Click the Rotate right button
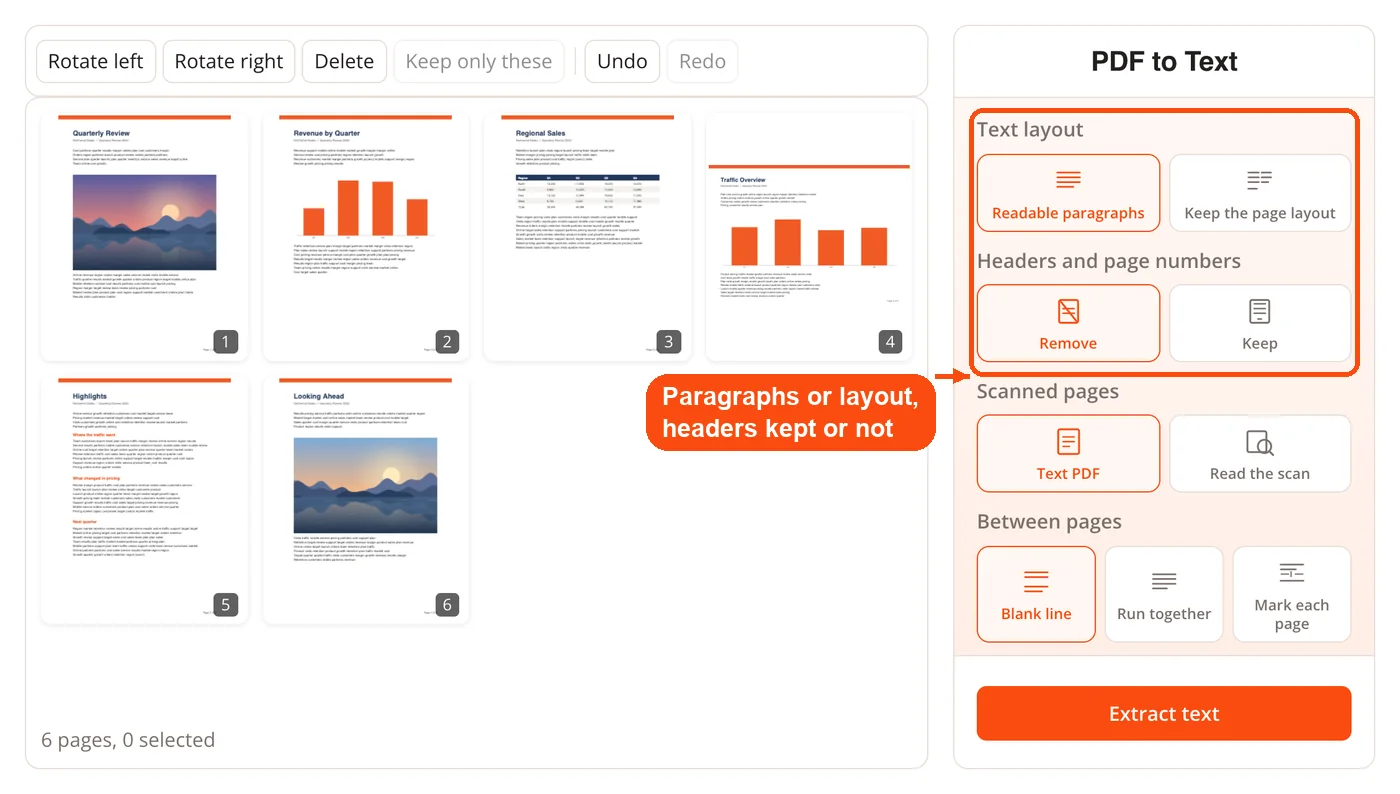This screenshot has width=1400, height=794. pos(229,61)
